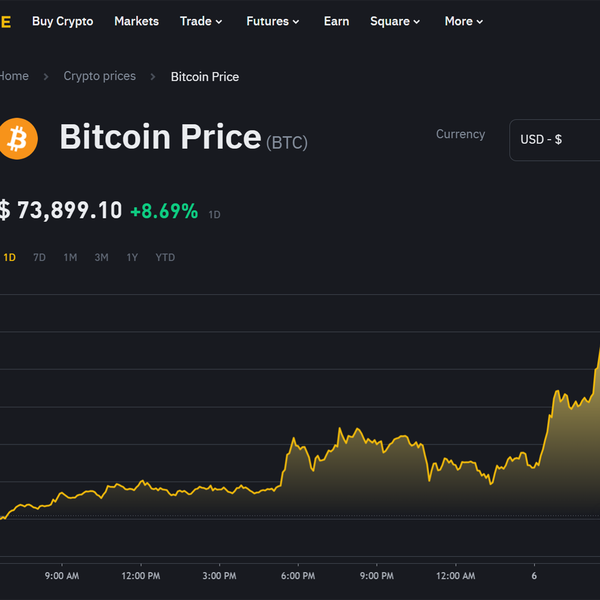The image size is (600, 600).
Task: Expand the More dropdown menu
Action: click(464, 21)
